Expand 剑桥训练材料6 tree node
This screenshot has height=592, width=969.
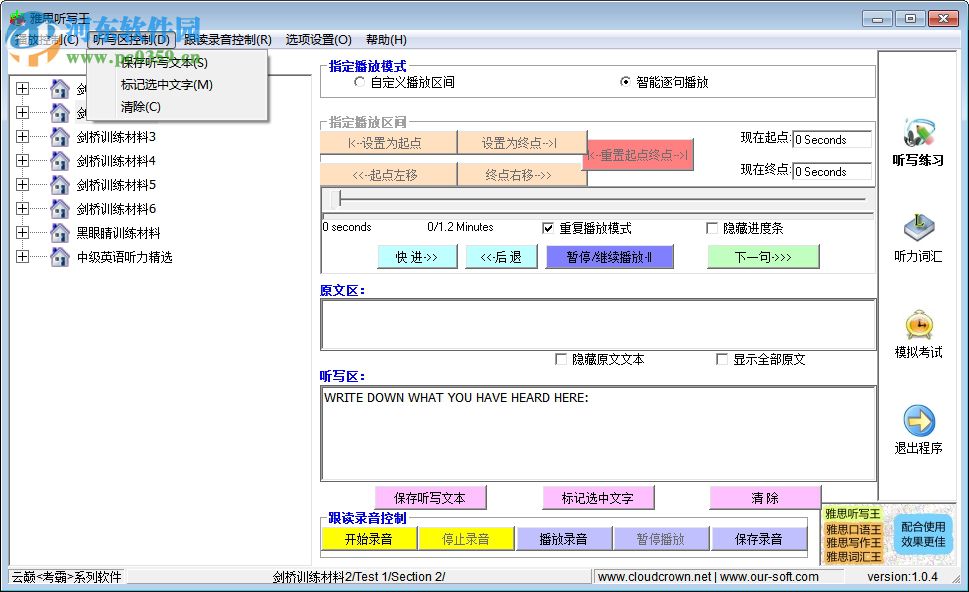[x=22, y=209]
